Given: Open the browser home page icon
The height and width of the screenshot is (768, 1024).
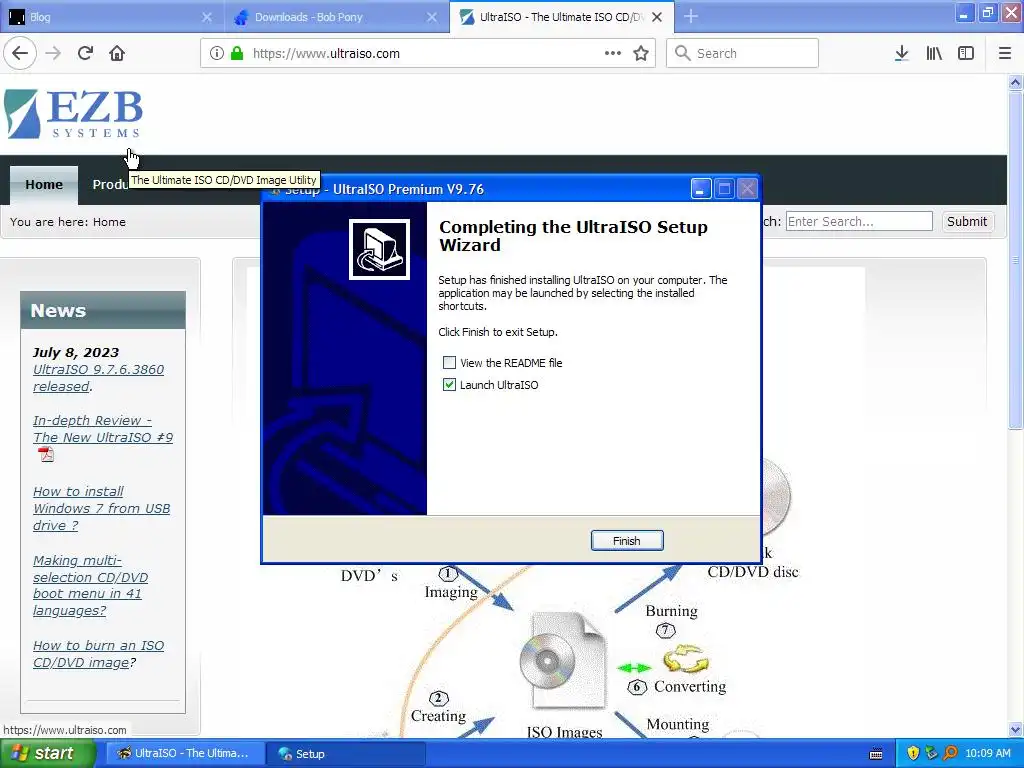Looking at the screenshot, I should pyautogui.click(x=117, y=54).
